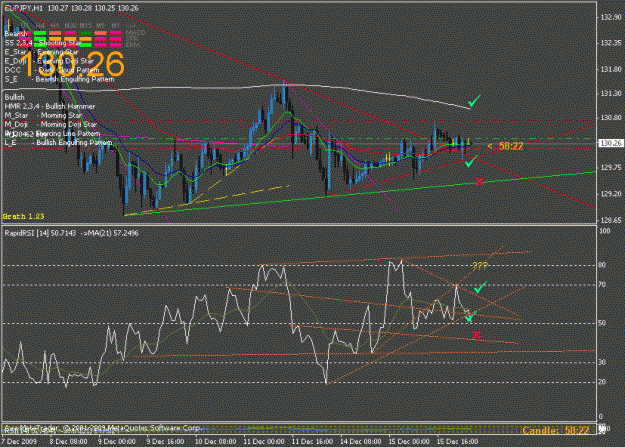Screen dimensions: 625x447
Task: Click the yellow 'Death 1.23' label
Action: coord(24,217)
